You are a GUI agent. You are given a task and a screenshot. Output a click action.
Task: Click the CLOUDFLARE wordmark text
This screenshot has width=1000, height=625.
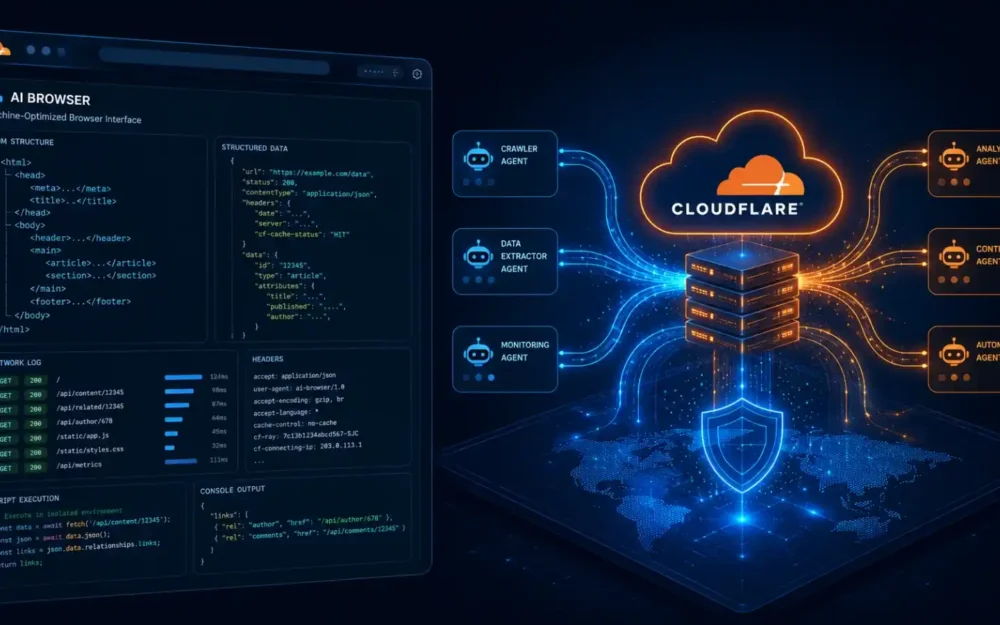click(x=737, y=209)
